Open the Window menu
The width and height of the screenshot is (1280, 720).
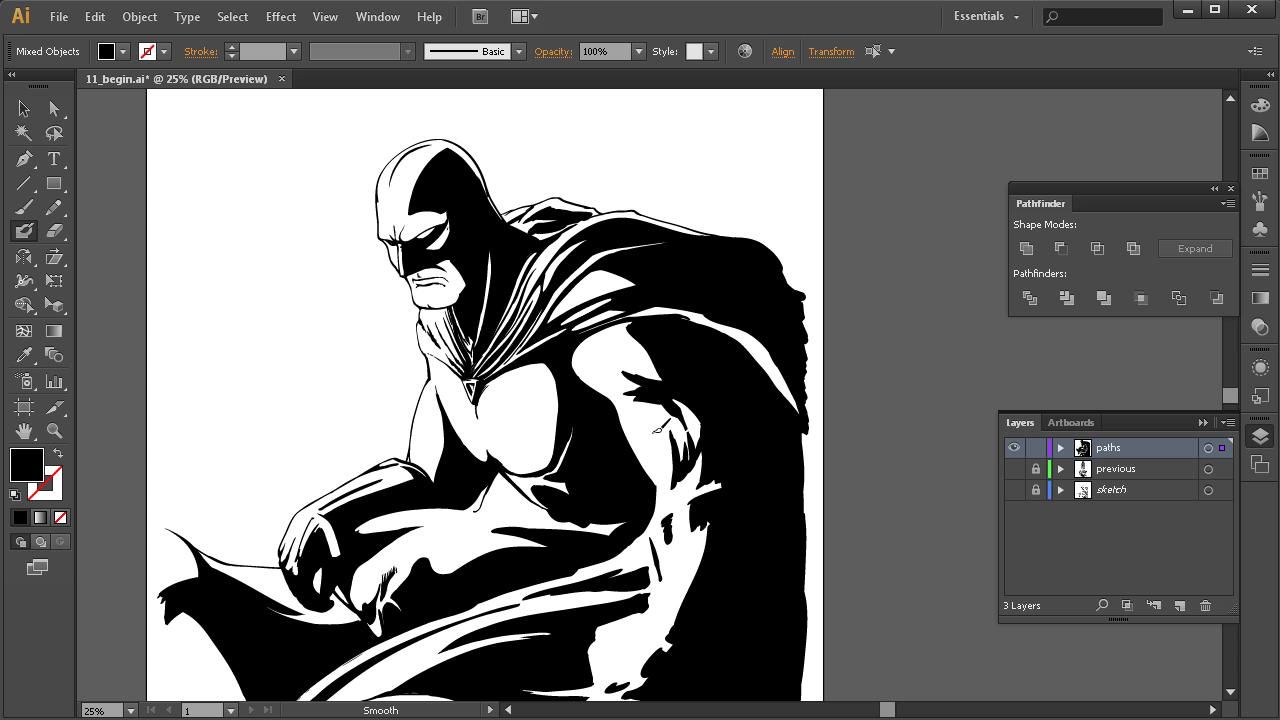click(378, 16)
